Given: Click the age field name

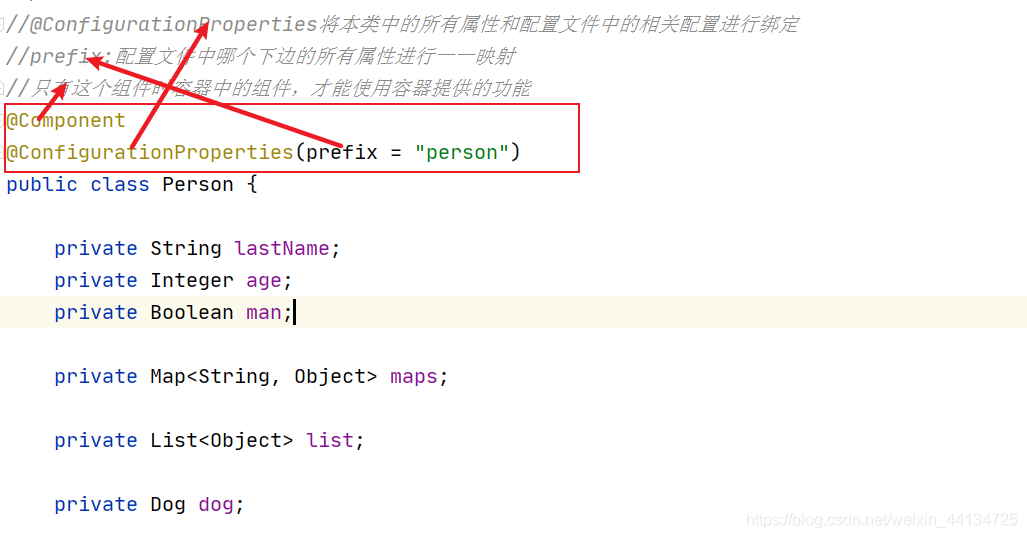Looking at the screenshot, I should (x=264, y=280).
